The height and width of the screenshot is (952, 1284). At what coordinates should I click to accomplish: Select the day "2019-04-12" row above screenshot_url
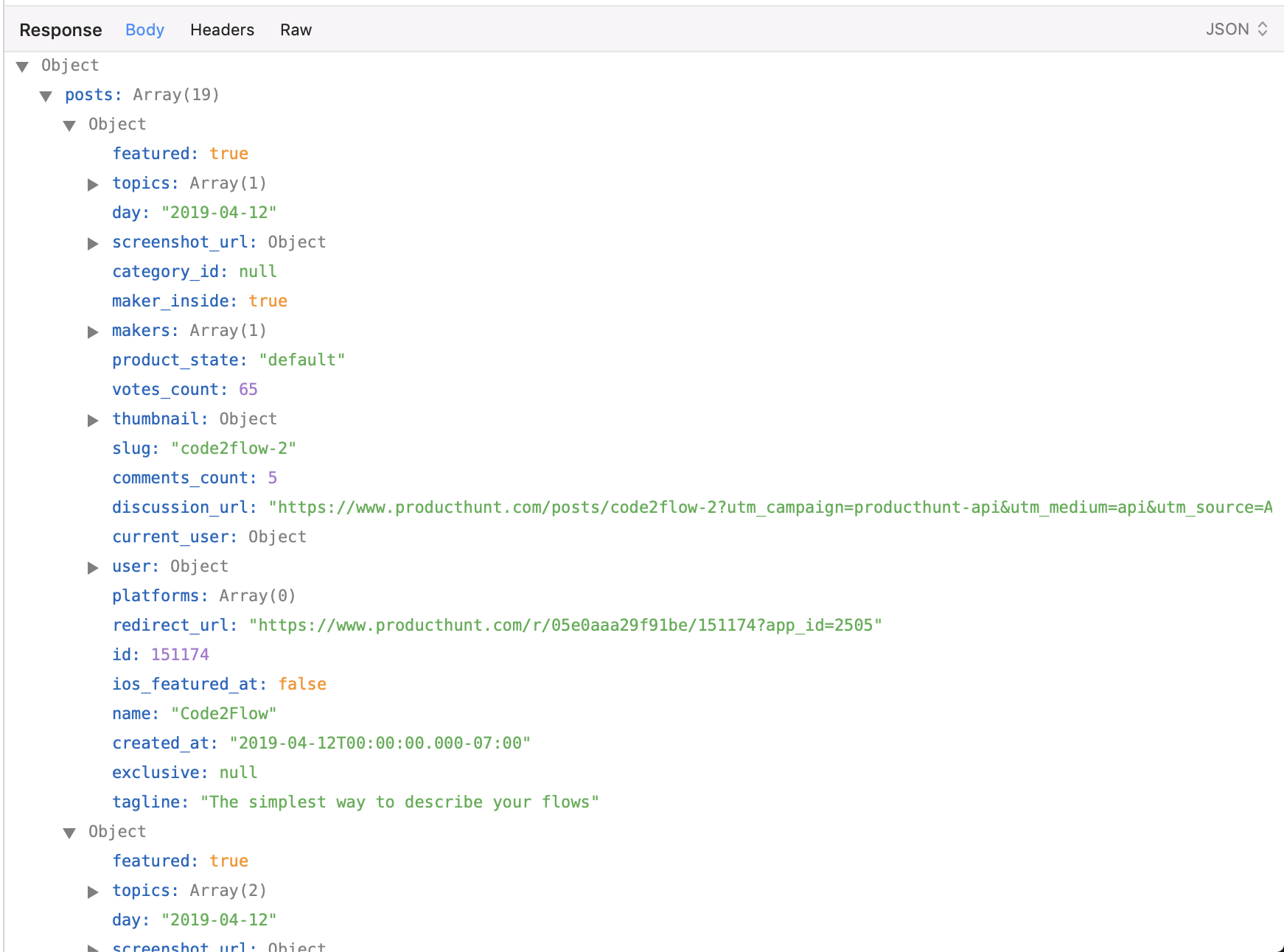click(x=195, y=212)
